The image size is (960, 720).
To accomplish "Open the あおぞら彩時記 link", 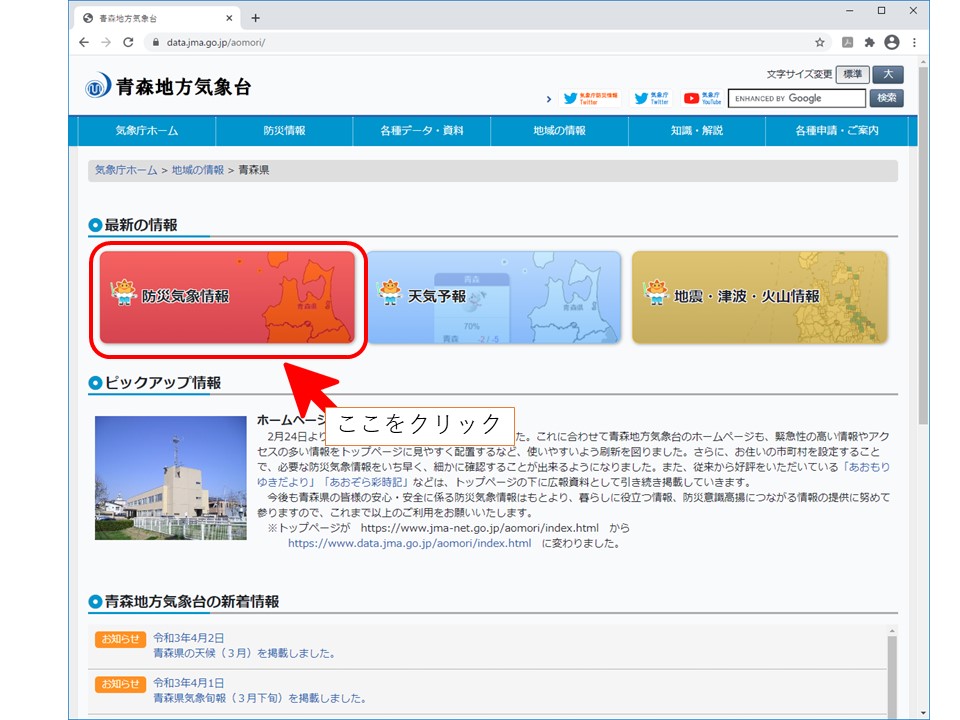I will [366, 482].
